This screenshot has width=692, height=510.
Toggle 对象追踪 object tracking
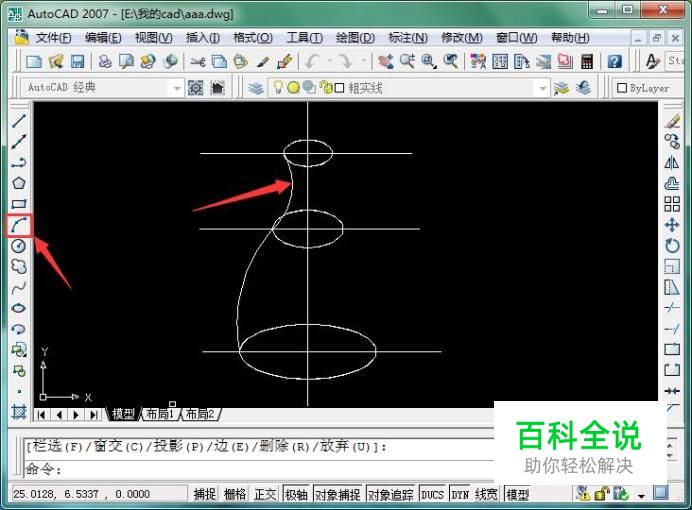[391, 494]
